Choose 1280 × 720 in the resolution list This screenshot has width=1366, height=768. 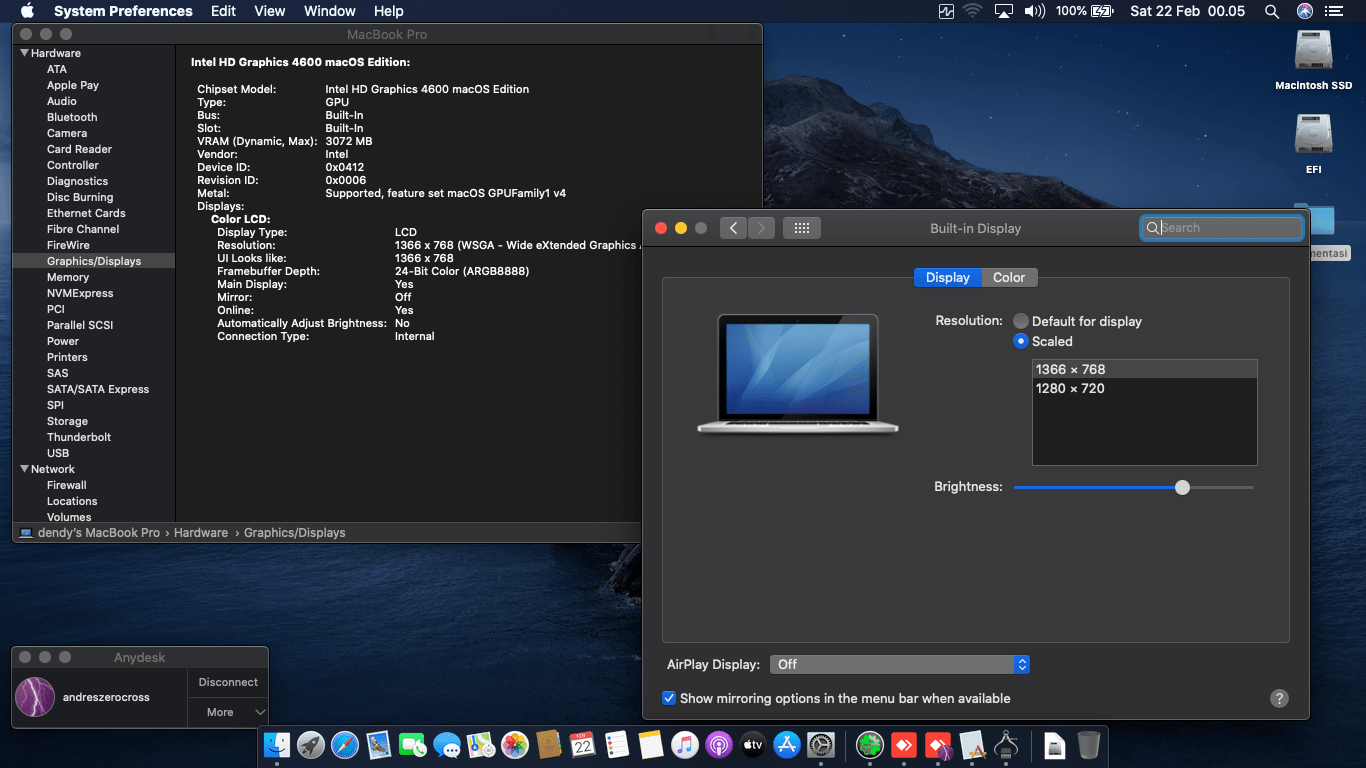[1144, 388]
